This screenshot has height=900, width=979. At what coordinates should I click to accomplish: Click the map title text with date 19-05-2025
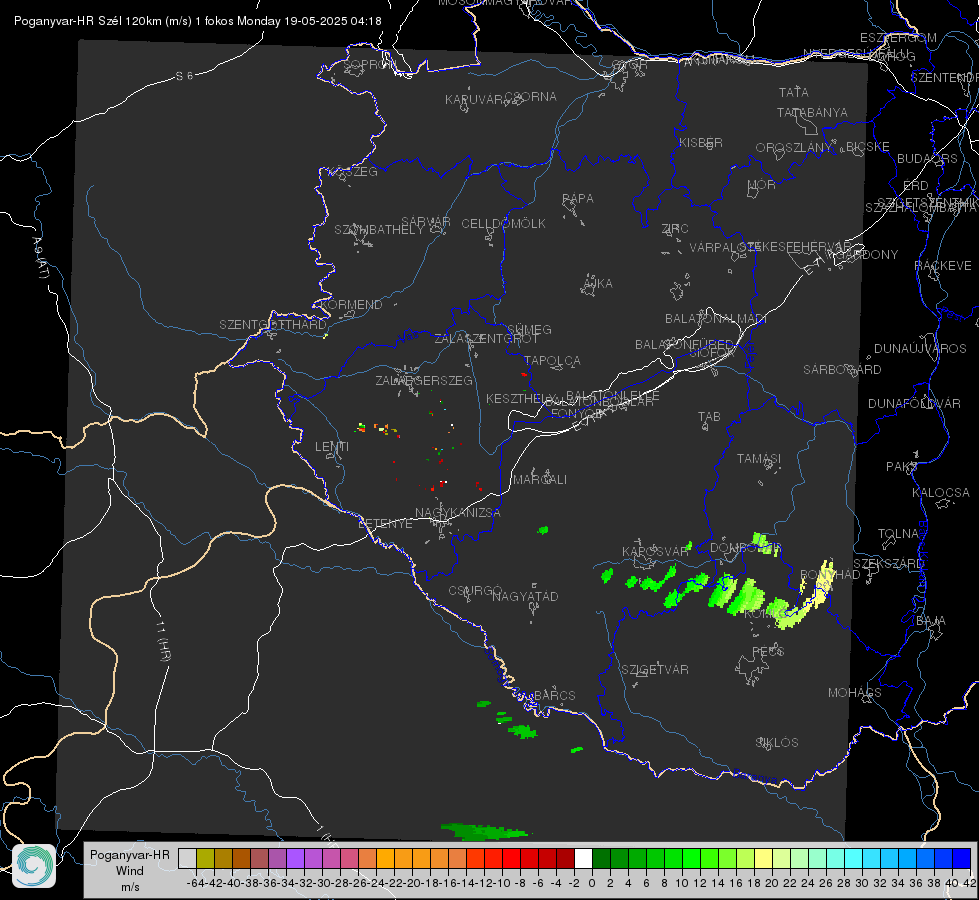click(198, 21)
